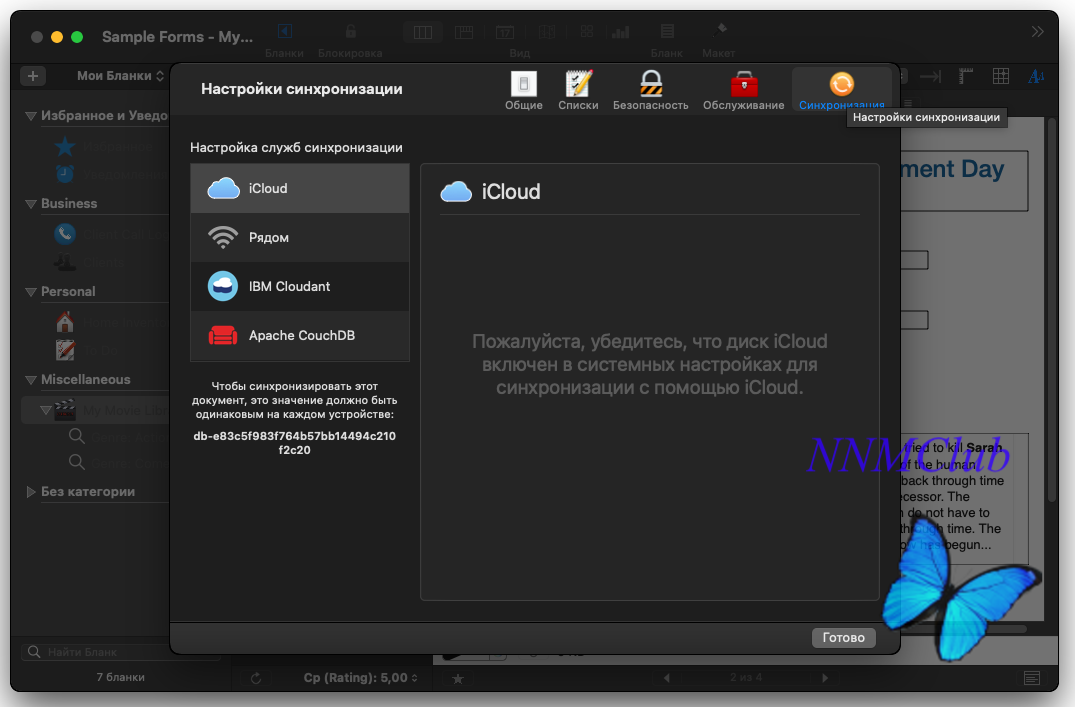
Task: Open the notepad checklist form under Personal
Action: tap(65, 349)
